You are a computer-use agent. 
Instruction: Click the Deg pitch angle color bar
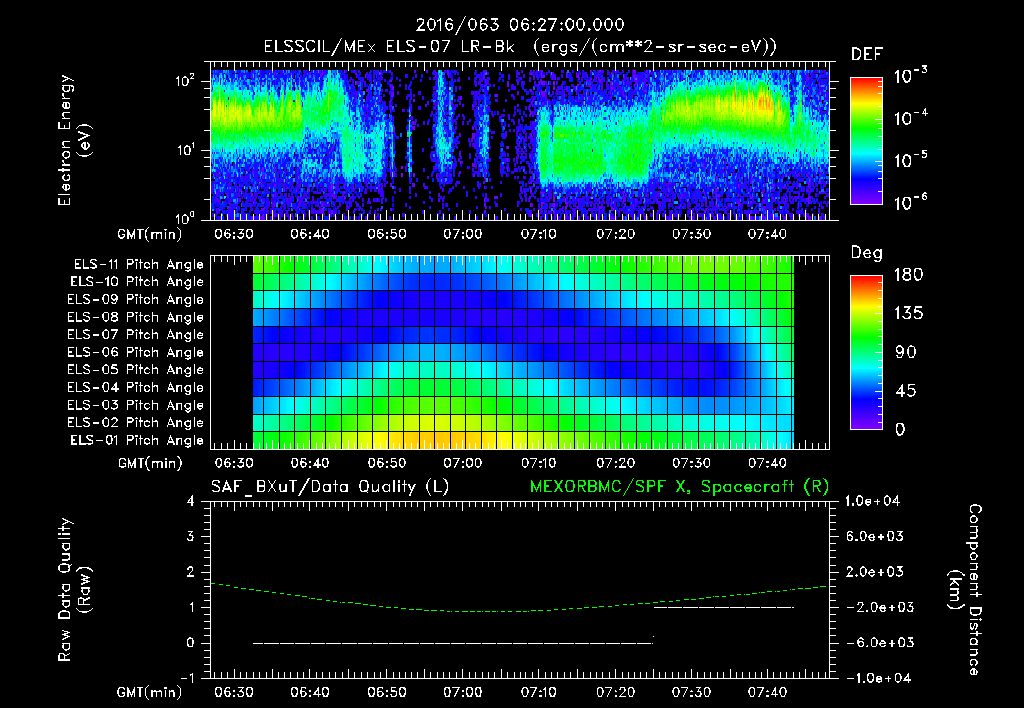click(866, 352)
